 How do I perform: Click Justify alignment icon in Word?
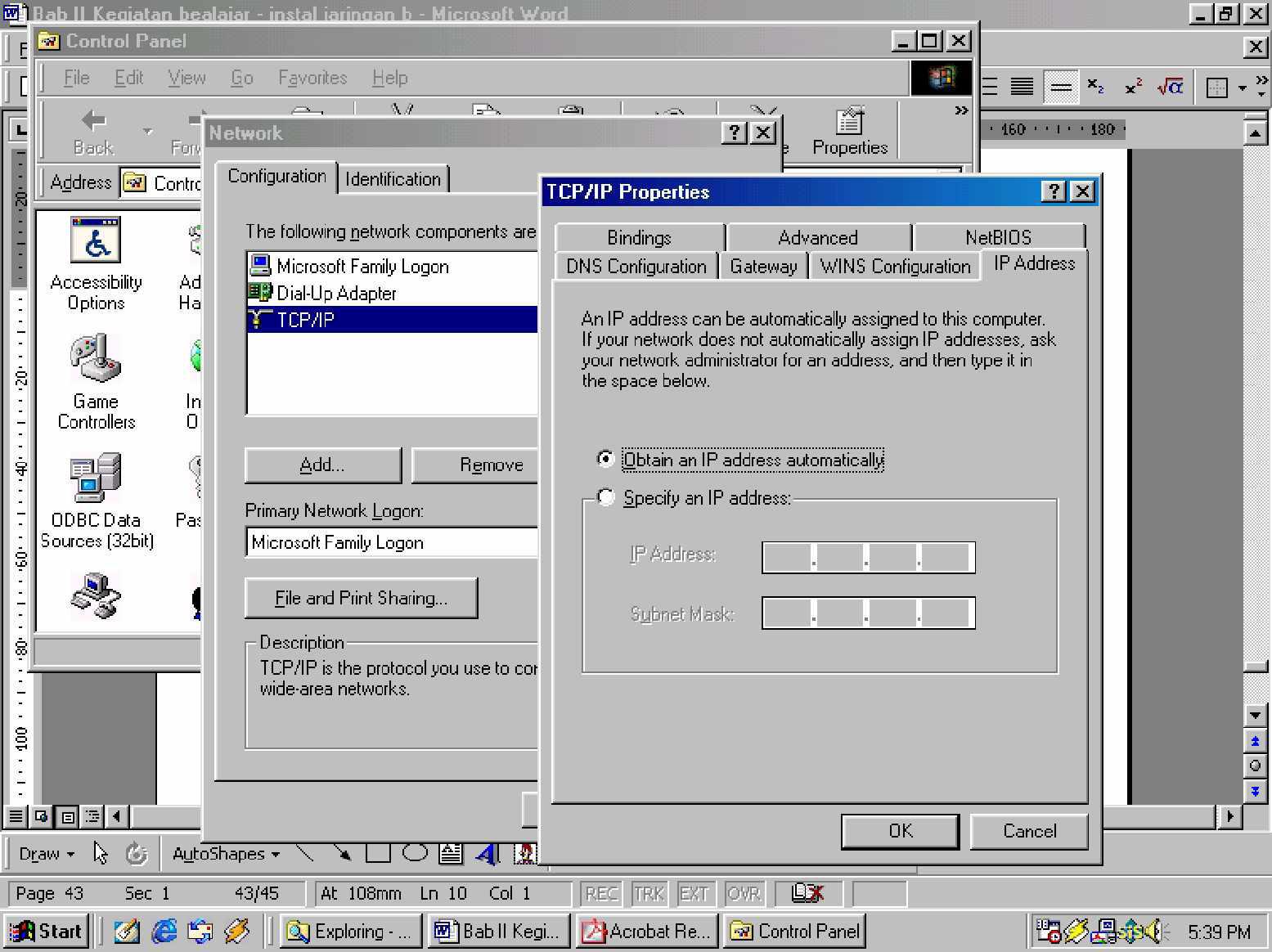(1022, 86)
